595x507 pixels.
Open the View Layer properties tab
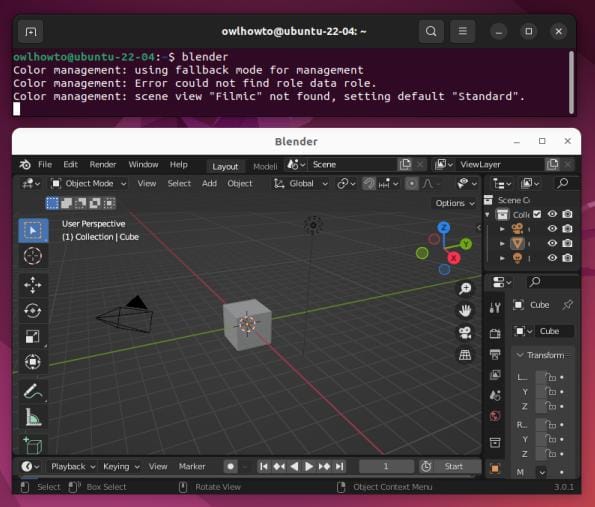click(495, 375)
